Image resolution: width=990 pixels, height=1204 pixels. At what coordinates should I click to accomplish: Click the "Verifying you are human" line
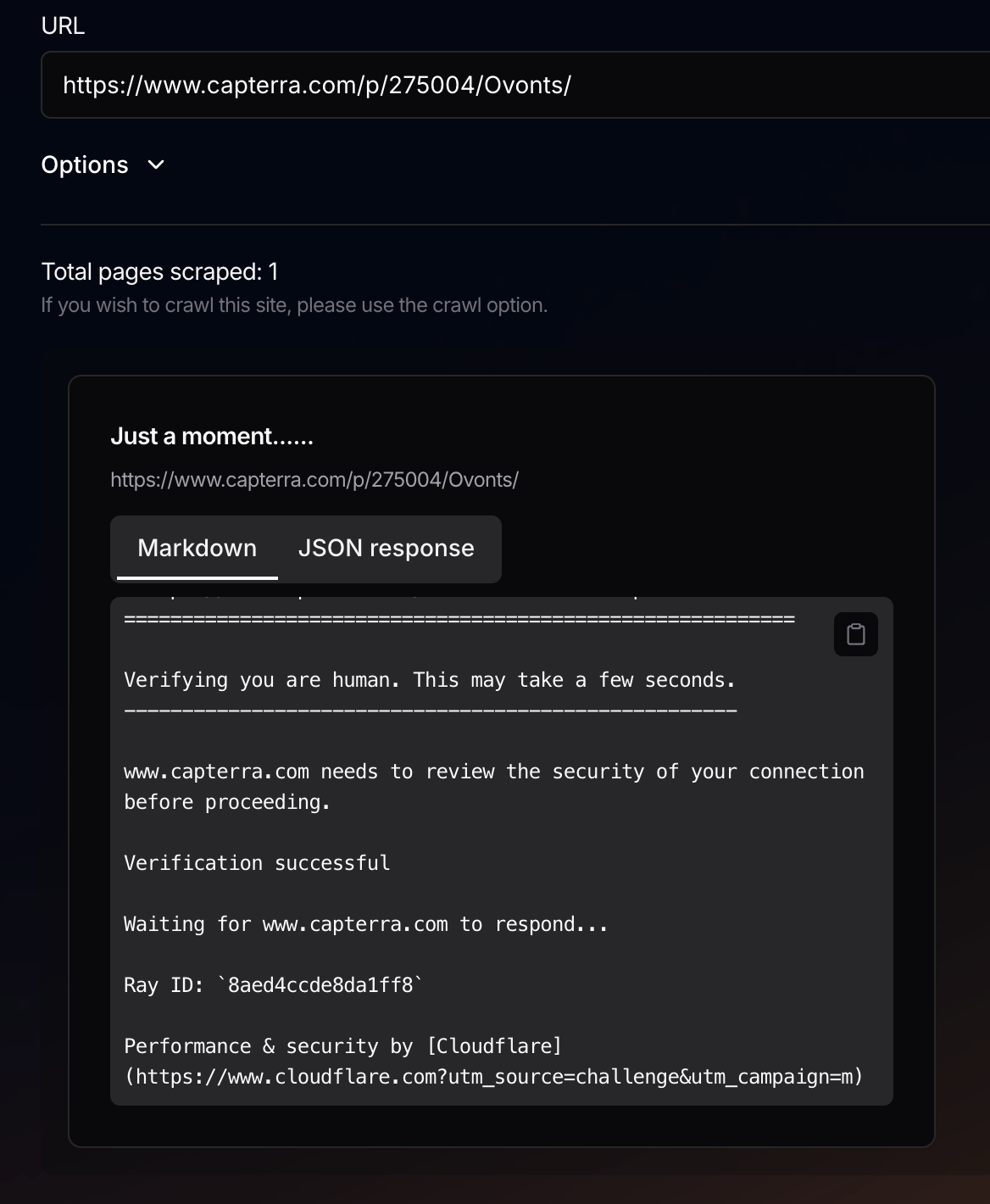(x=430, y=680)
